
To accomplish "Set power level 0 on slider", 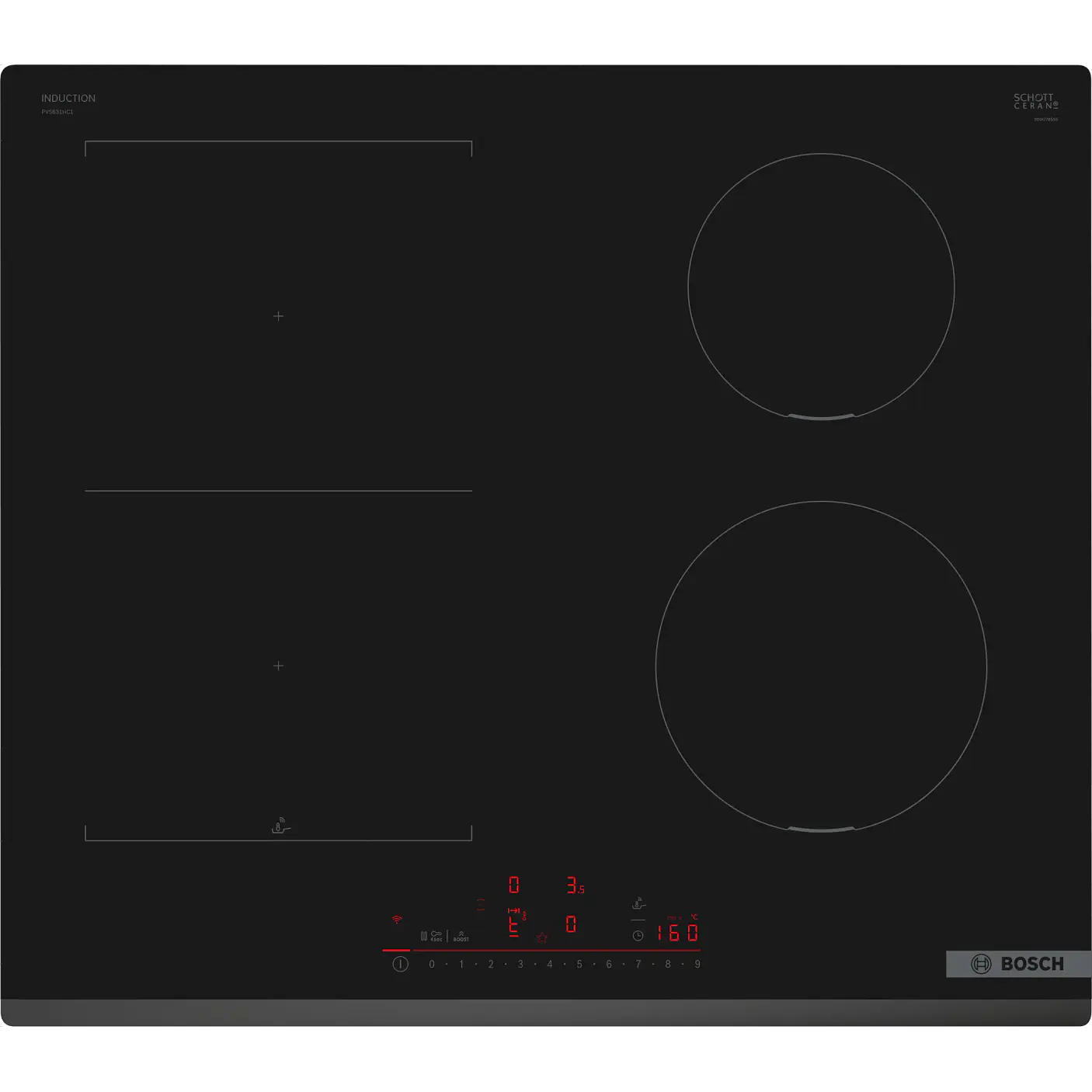I will [432, 964].
